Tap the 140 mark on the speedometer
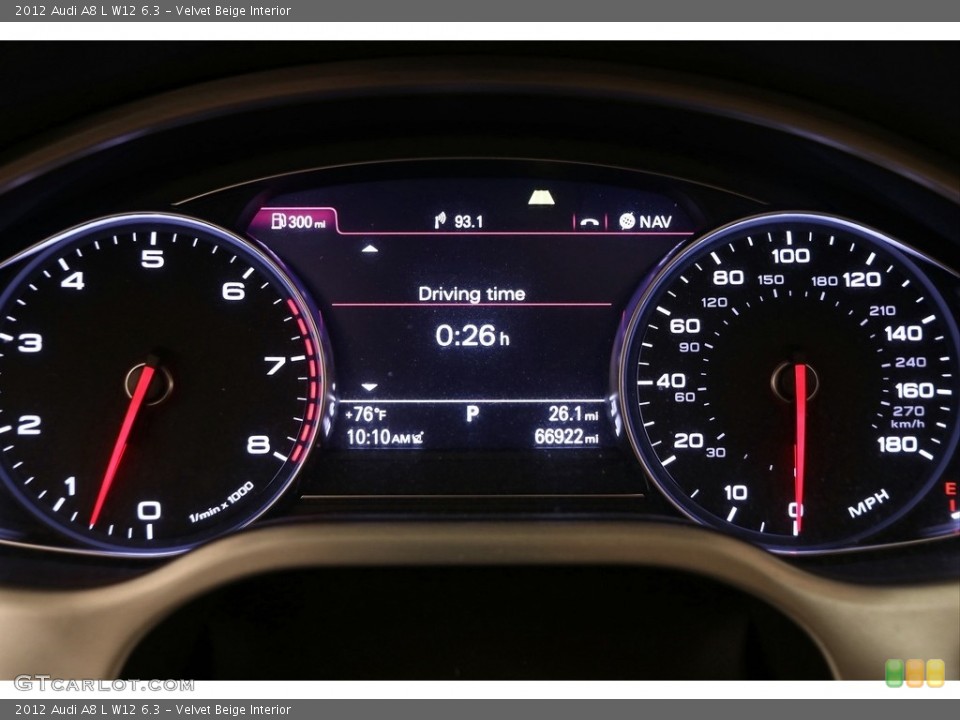The image size is (960, 720). (904, 334)
